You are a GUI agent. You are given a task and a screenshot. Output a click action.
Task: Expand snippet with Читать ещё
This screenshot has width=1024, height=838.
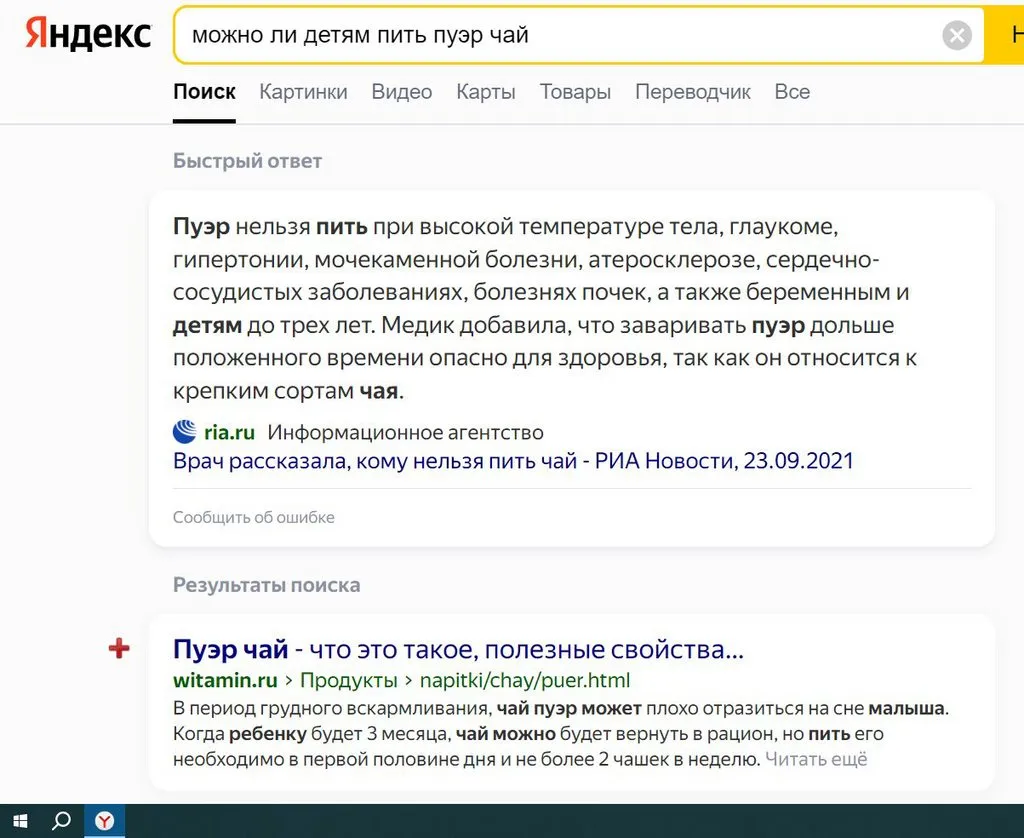pyautogui.click(x=816, y=759)
